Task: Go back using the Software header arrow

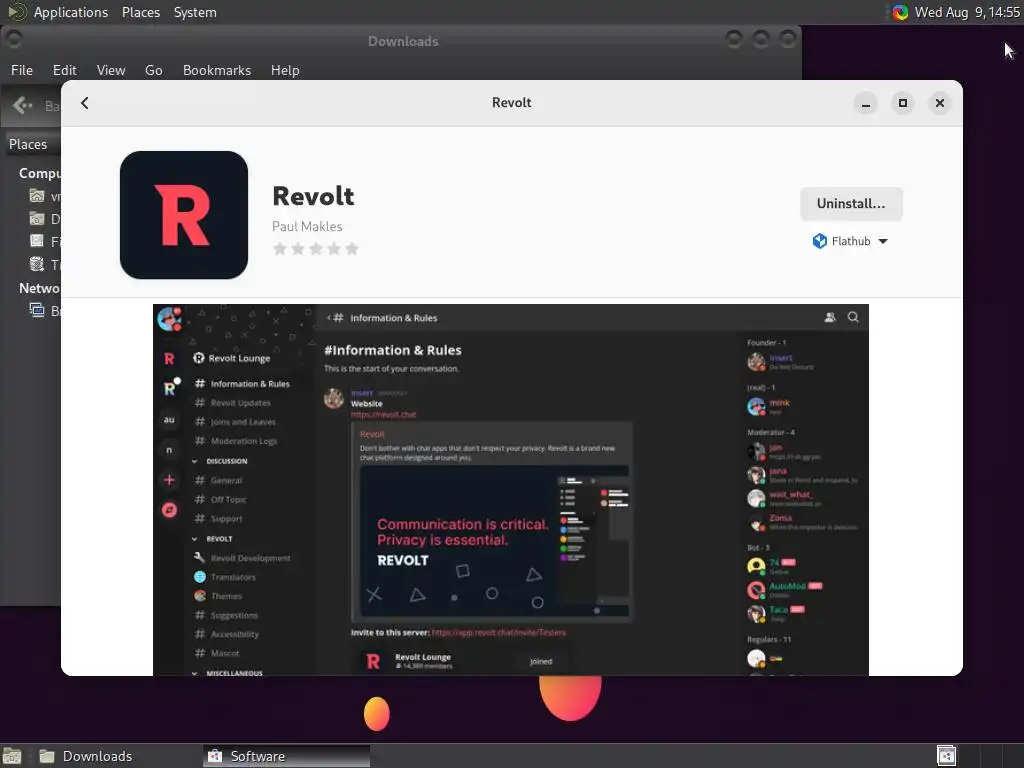Action: [x=85, y=103]
